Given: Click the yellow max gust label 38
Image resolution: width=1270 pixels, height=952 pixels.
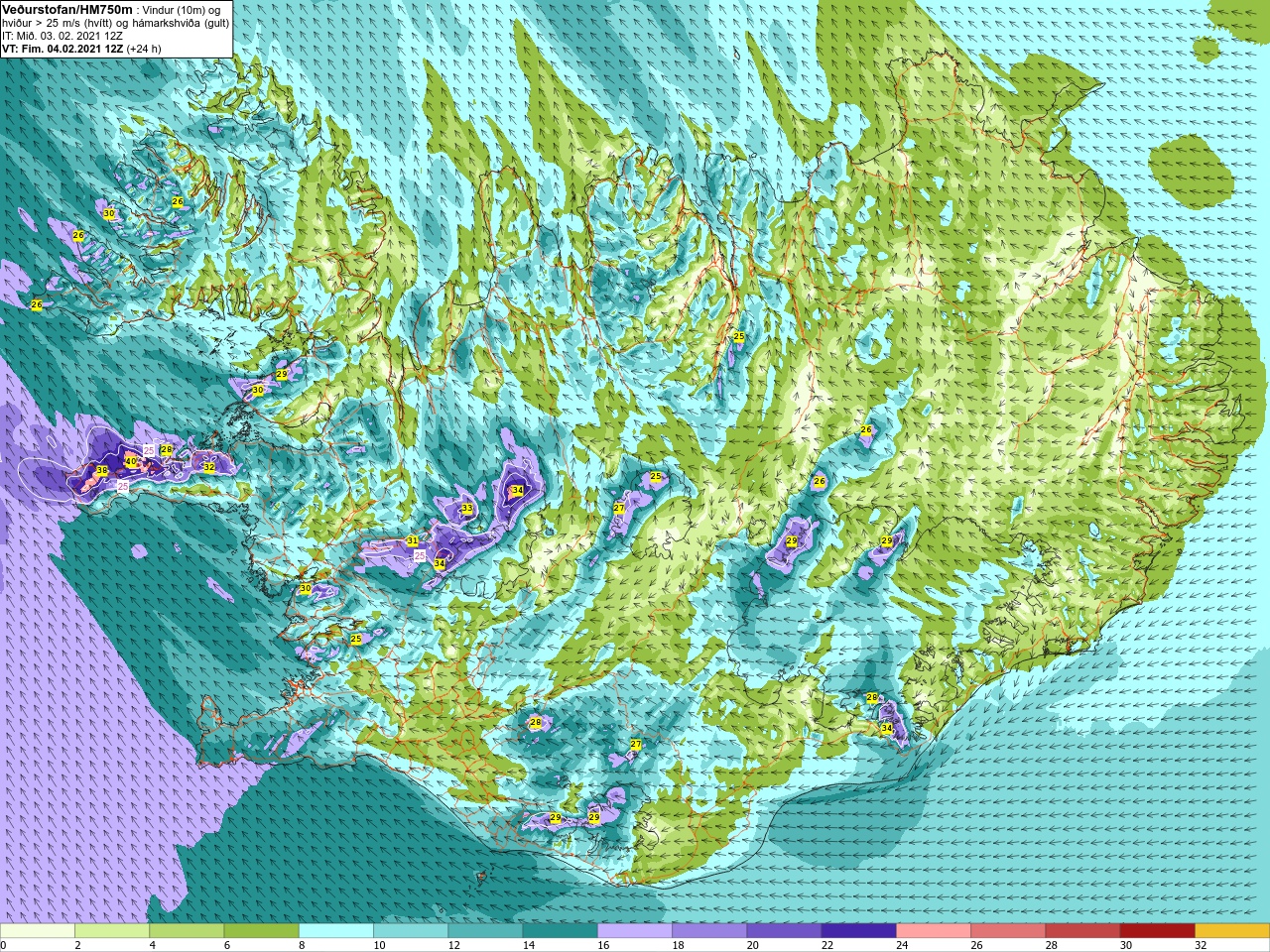Looking at the screenshot, I should pyautogui.click(x=101, y=470).
